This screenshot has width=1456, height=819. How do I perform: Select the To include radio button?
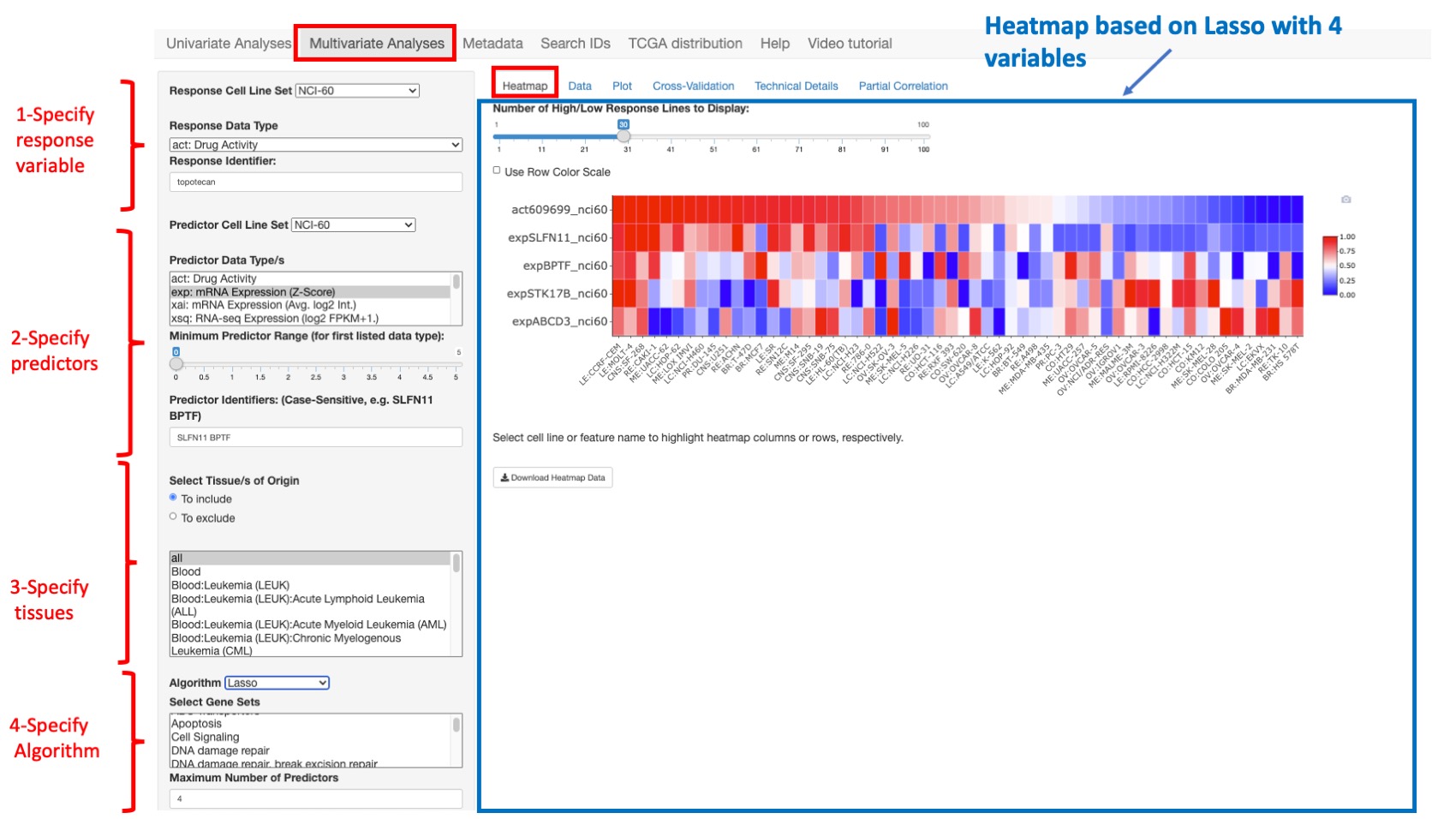point(175,498)
